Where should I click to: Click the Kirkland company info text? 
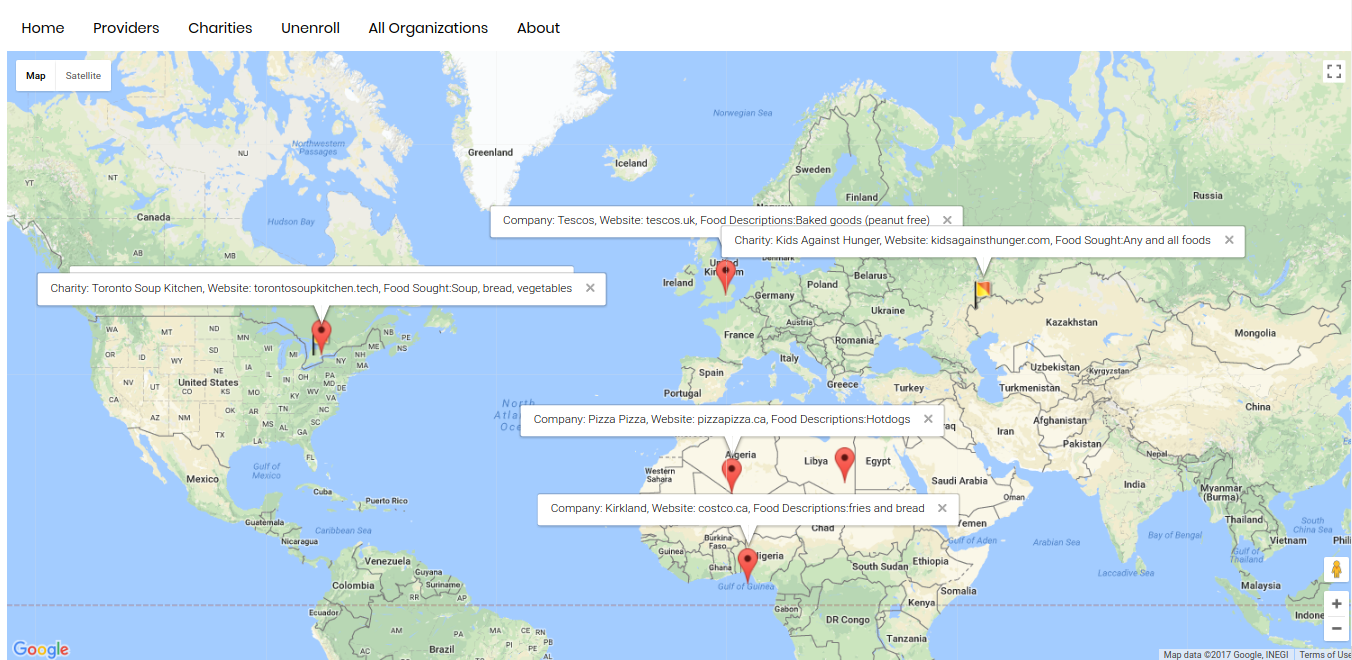point(737,508)
